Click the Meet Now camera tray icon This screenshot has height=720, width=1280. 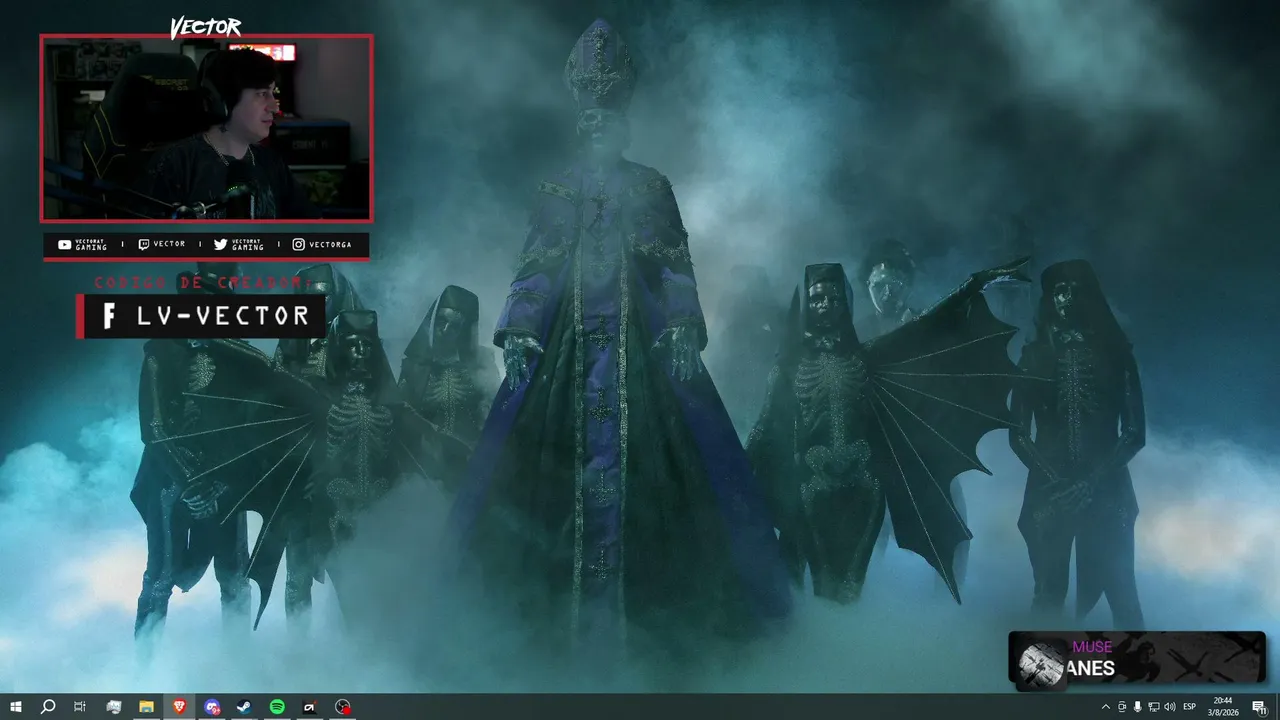(1122, 707)
